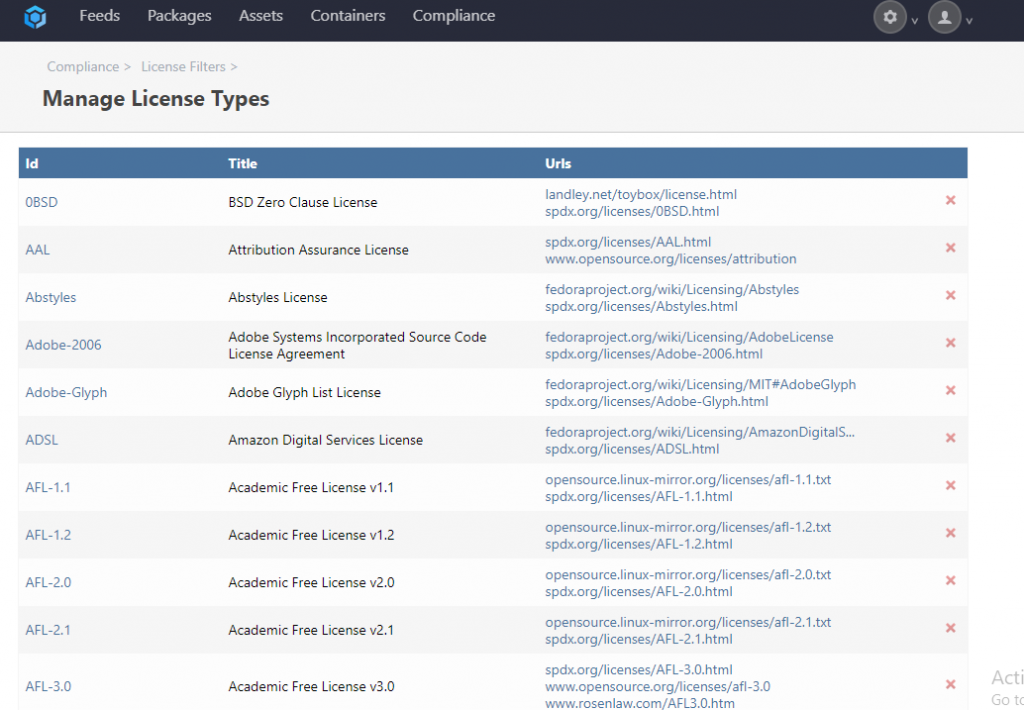
Task: Open spdx.org/licenses/AFL-1.1.html link
Action: click(639, 496)
